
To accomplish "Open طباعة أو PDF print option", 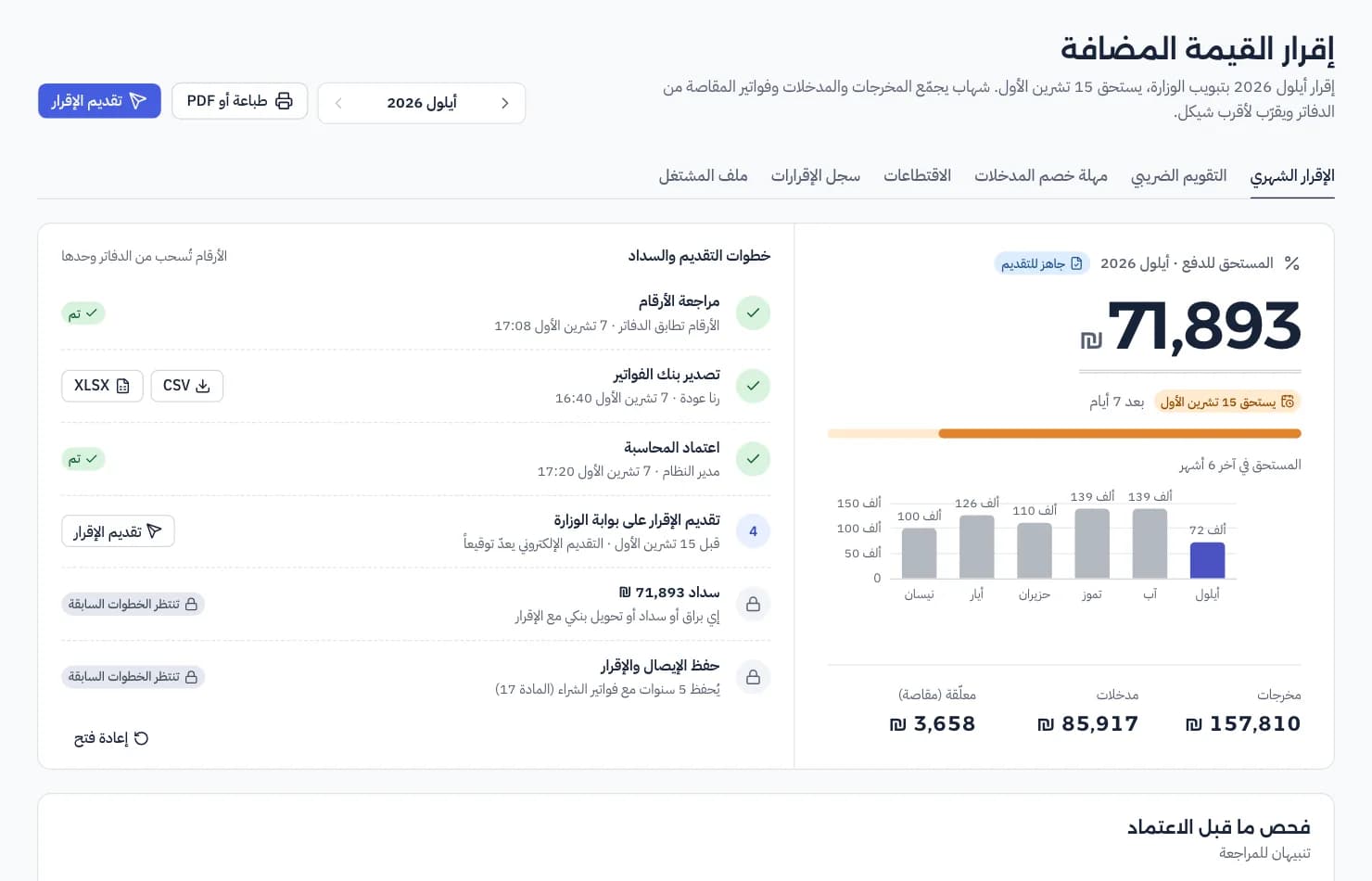I will tap(239, 101).
